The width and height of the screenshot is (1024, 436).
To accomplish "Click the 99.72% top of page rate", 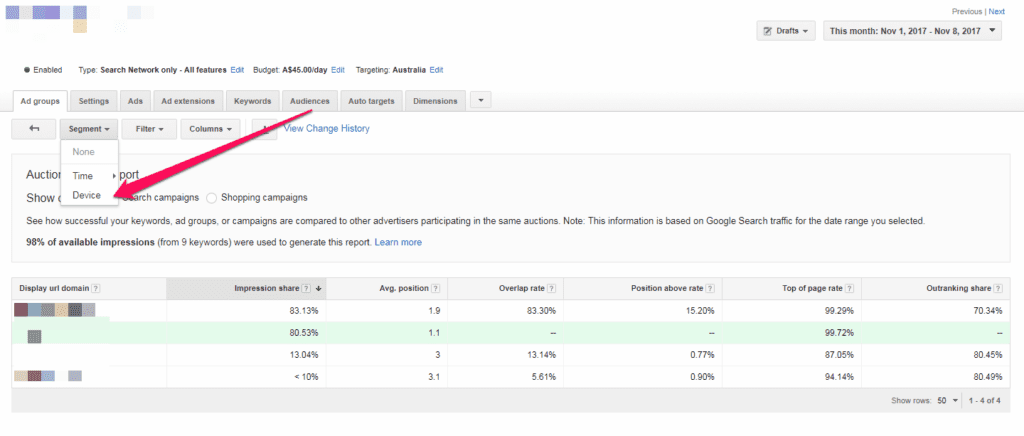I will (x=839, y=333).
